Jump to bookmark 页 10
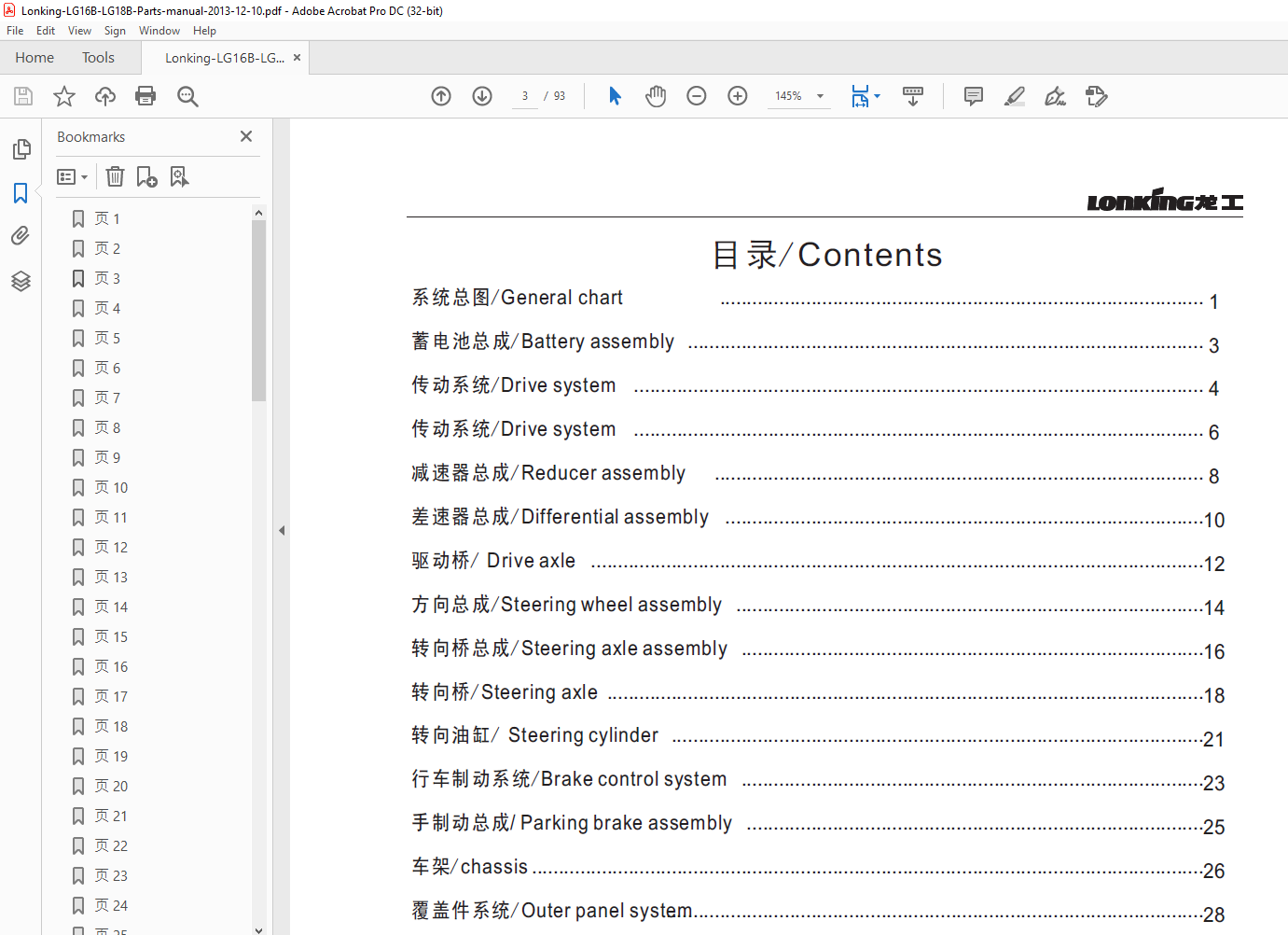This screenshot has height=935, width=1288. (x=111, y=487)
